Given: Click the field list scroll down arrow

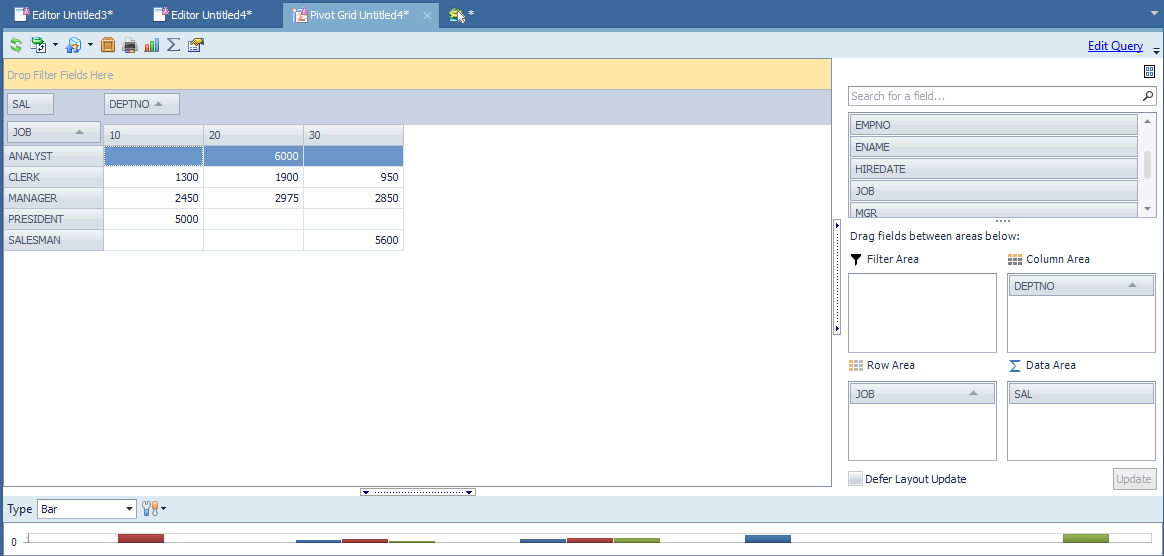Looking at the screenshot, I should [1148, 209].
